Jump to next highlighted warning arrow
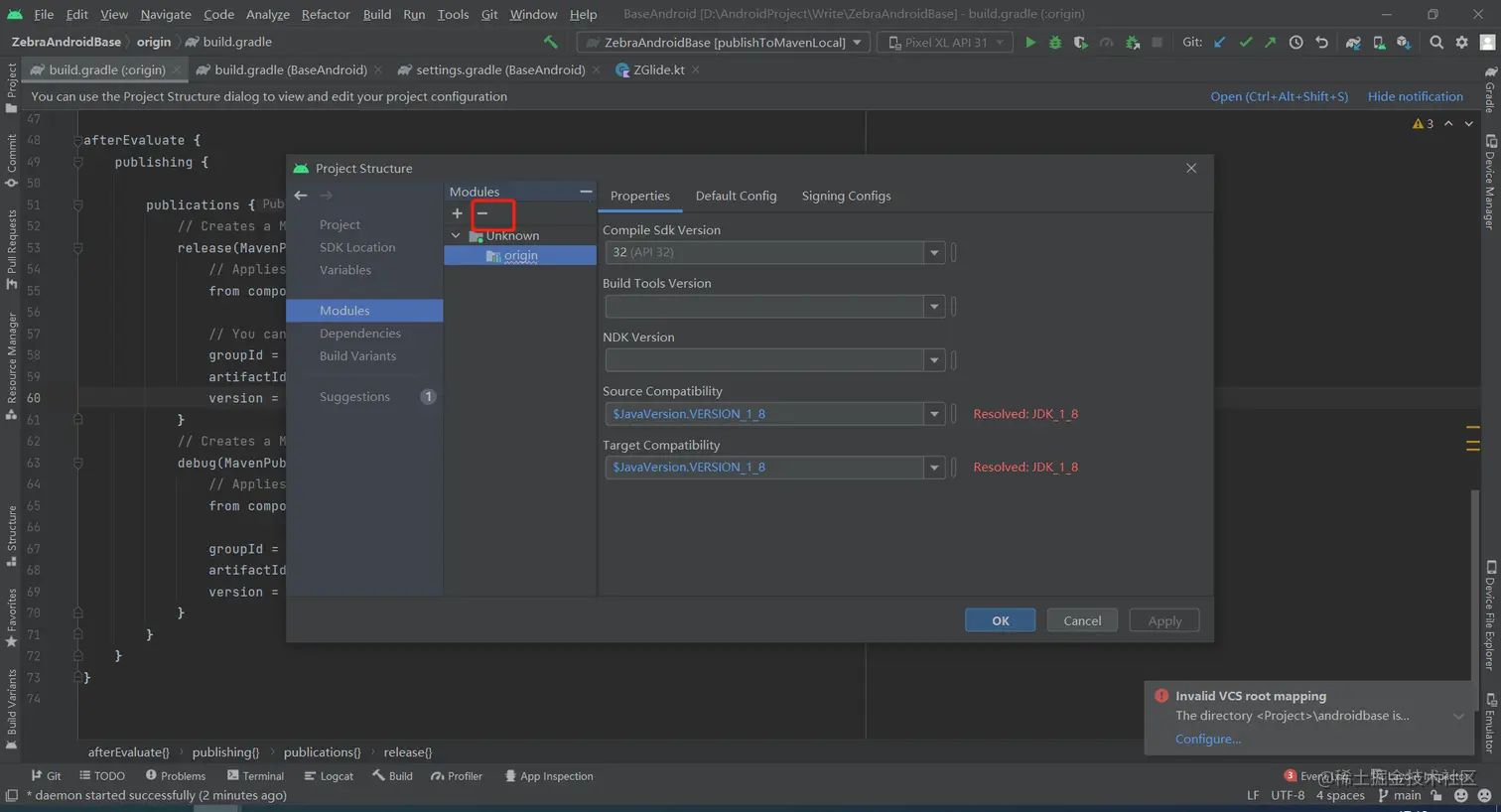Viewport: 1501px width, 812px height. (1469, 124)
